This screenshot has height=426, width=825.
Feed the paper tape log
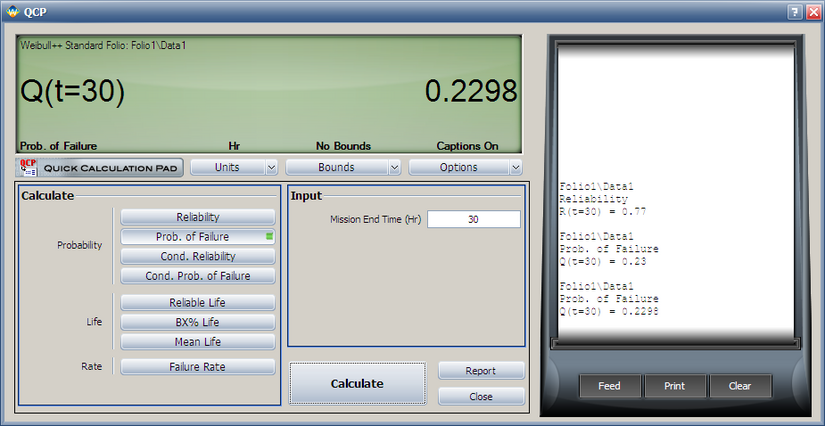pyautogui.click(x=609, y=386)
